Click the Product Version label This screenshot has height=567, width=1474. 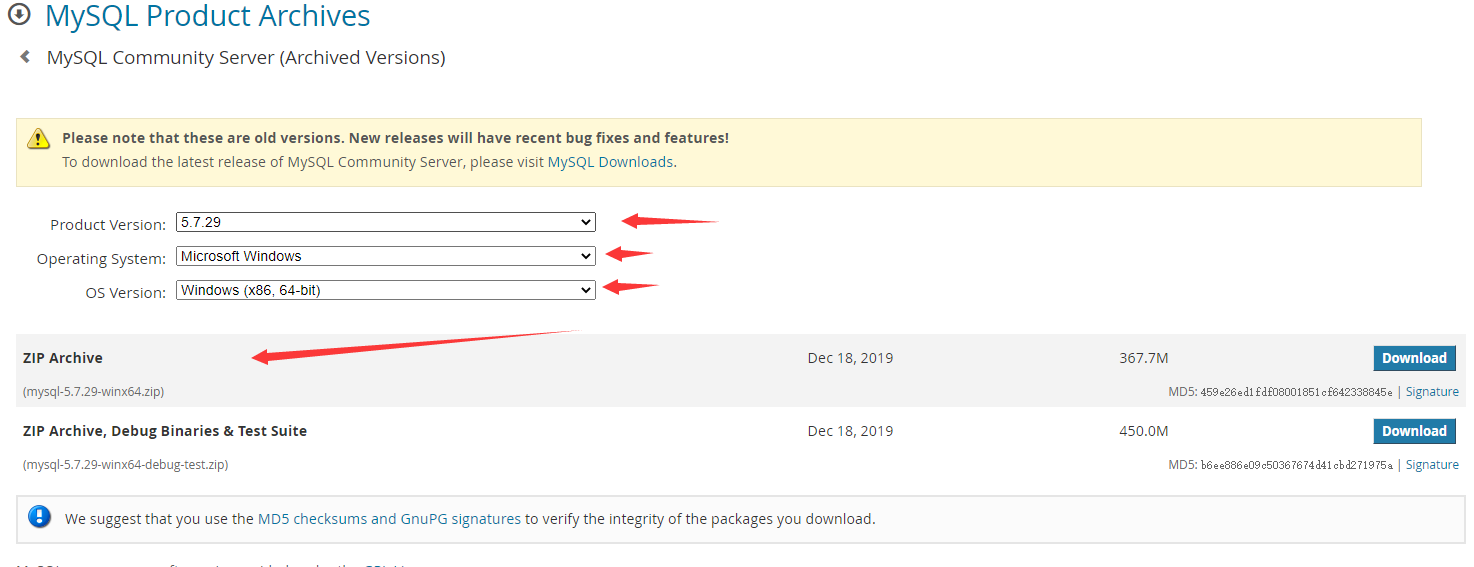click(x=108, y=225)
